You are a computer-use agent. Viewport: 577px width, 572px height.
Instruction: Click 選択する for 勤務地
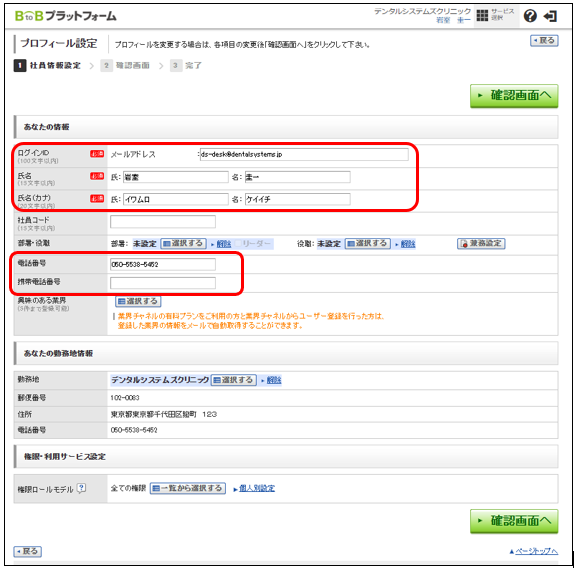point(234,380)
